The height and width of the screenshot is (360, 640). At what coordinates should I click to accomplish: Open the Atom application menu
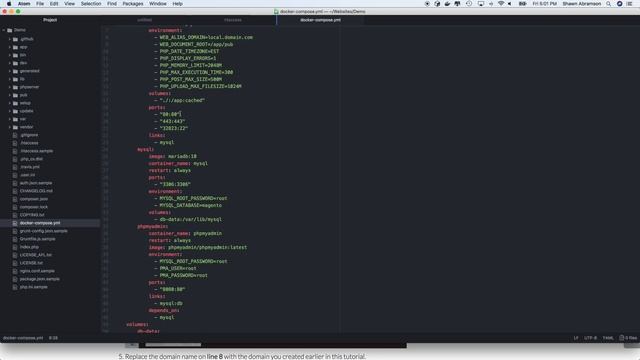[24, 4]
